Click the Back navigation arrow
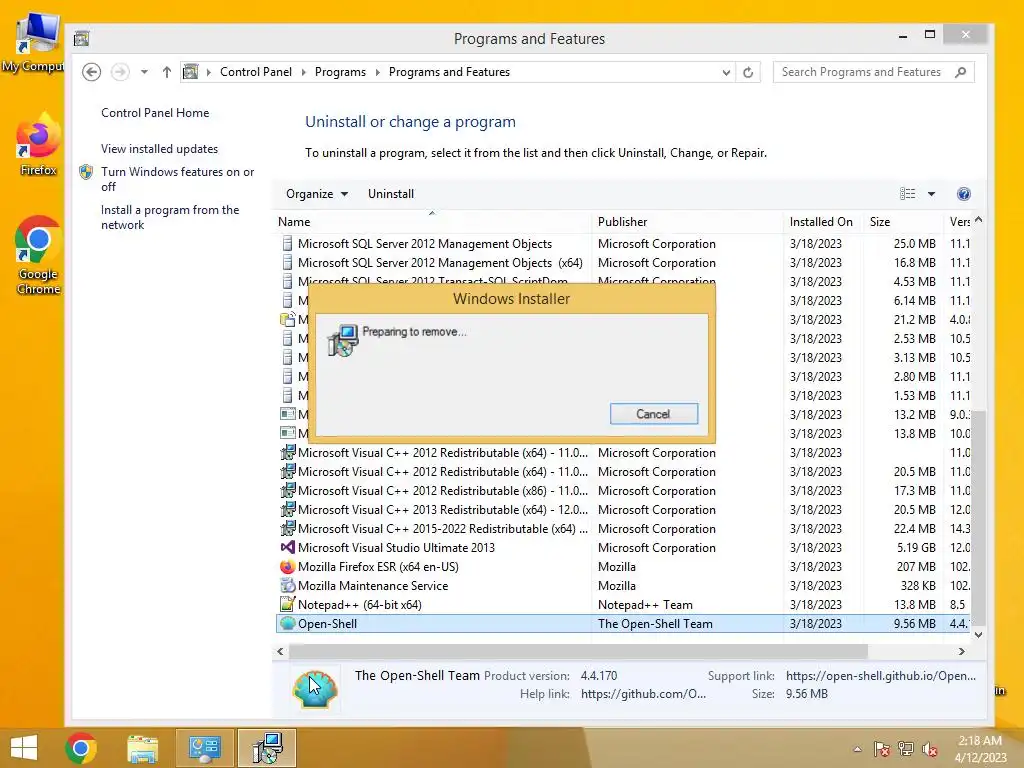The height and width of the screenshot is (768, 1024). click(x=91, y=72)
